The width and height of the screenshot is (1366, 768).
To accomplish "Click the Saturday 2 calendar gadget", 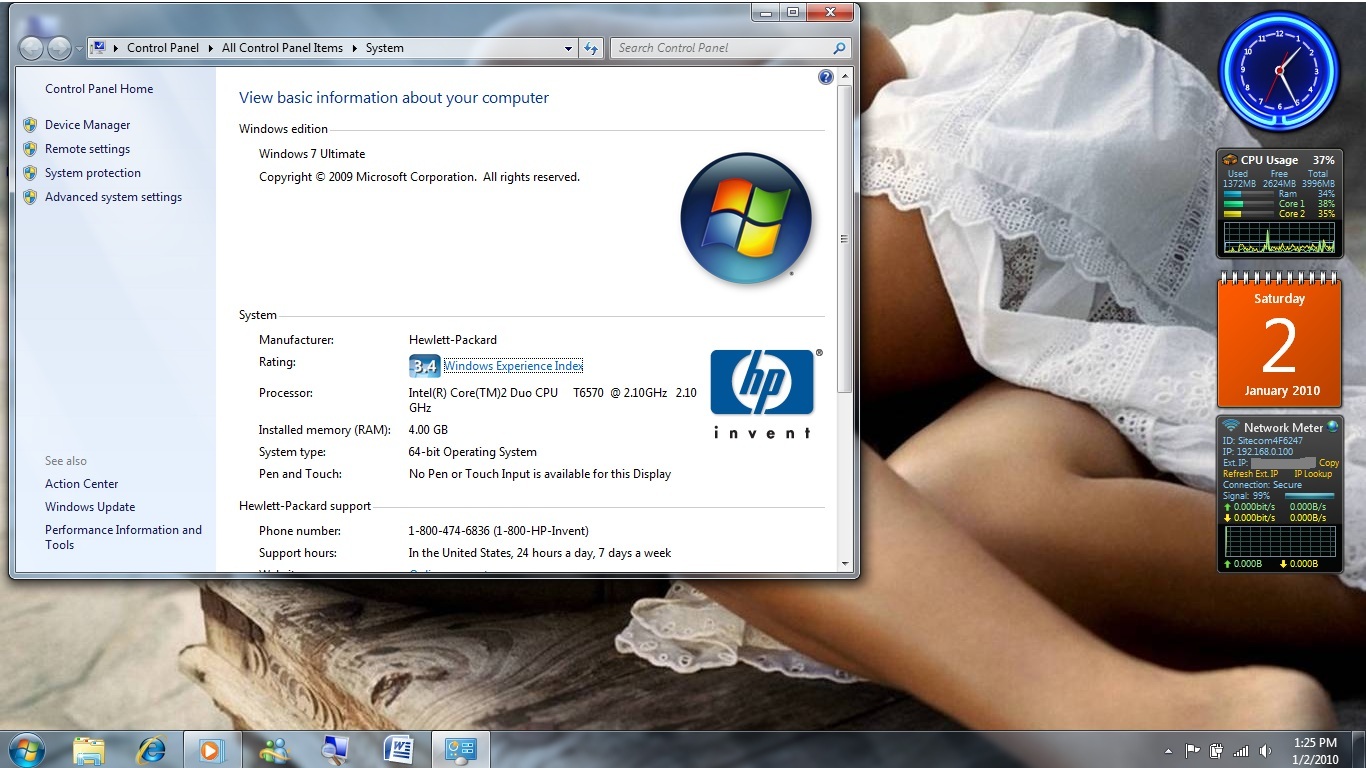I will pos(1279,341).
